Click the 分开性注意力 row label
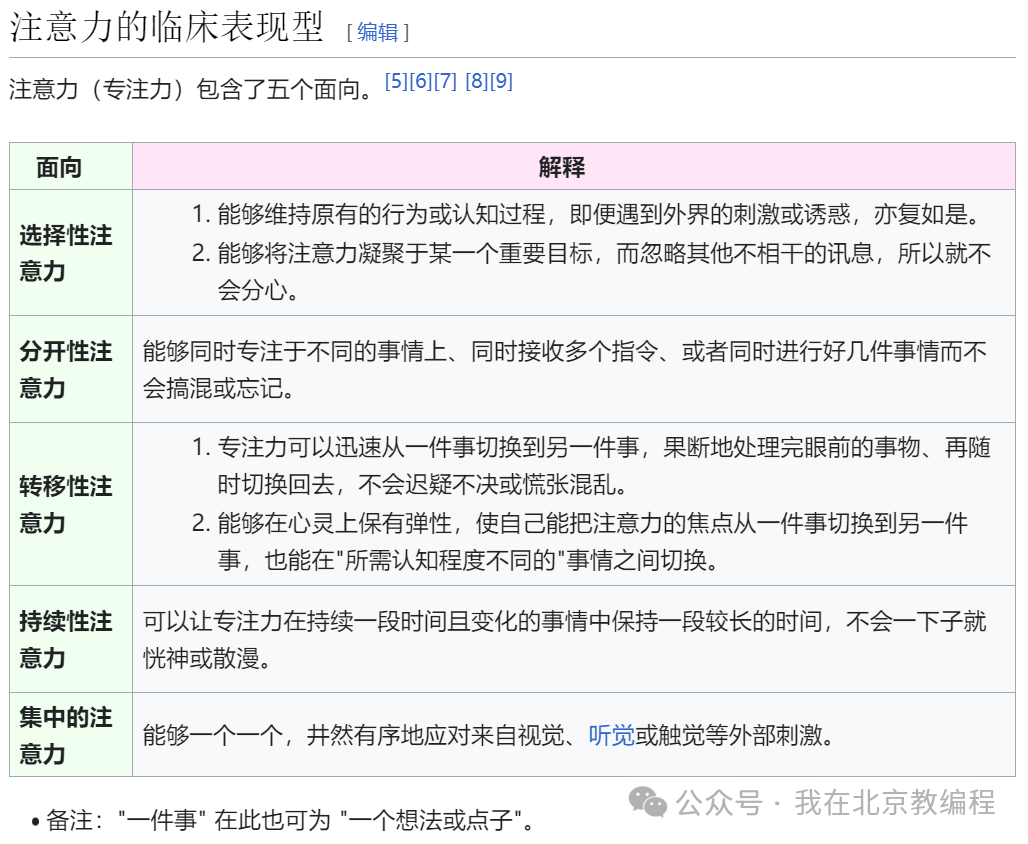 66,370
